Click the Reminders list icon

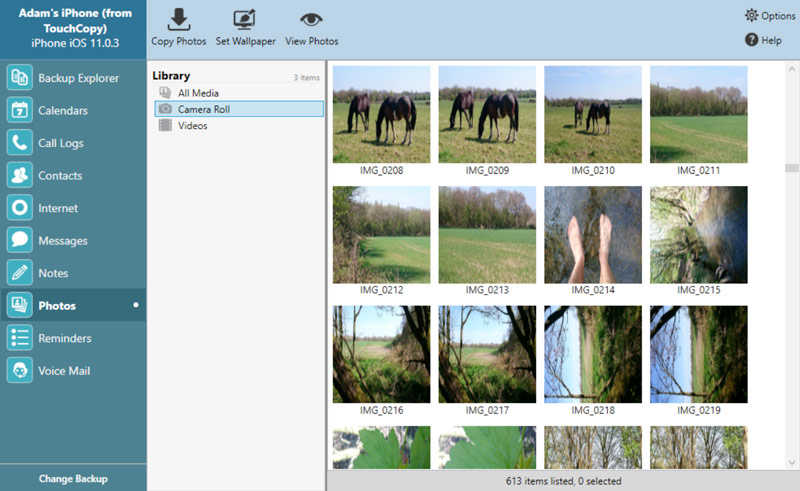point(20,338)
